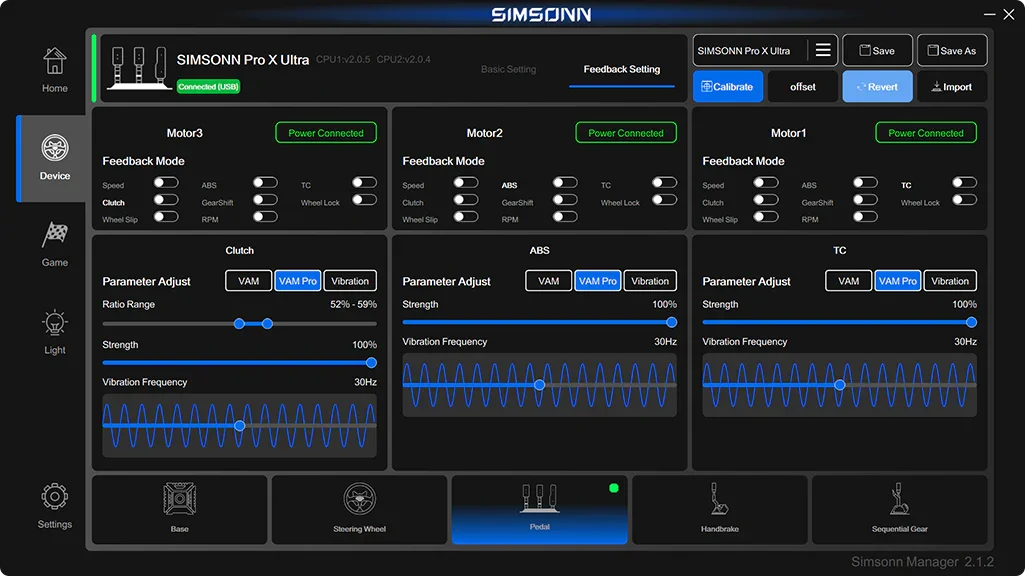Toggle Clutch feedback for Motor3

(x=166, y=199)
